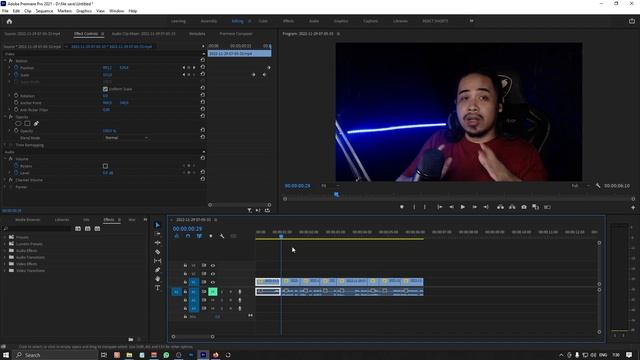Toggle Scale animation stopwatch
640x360 pixels.
point(16,74)
